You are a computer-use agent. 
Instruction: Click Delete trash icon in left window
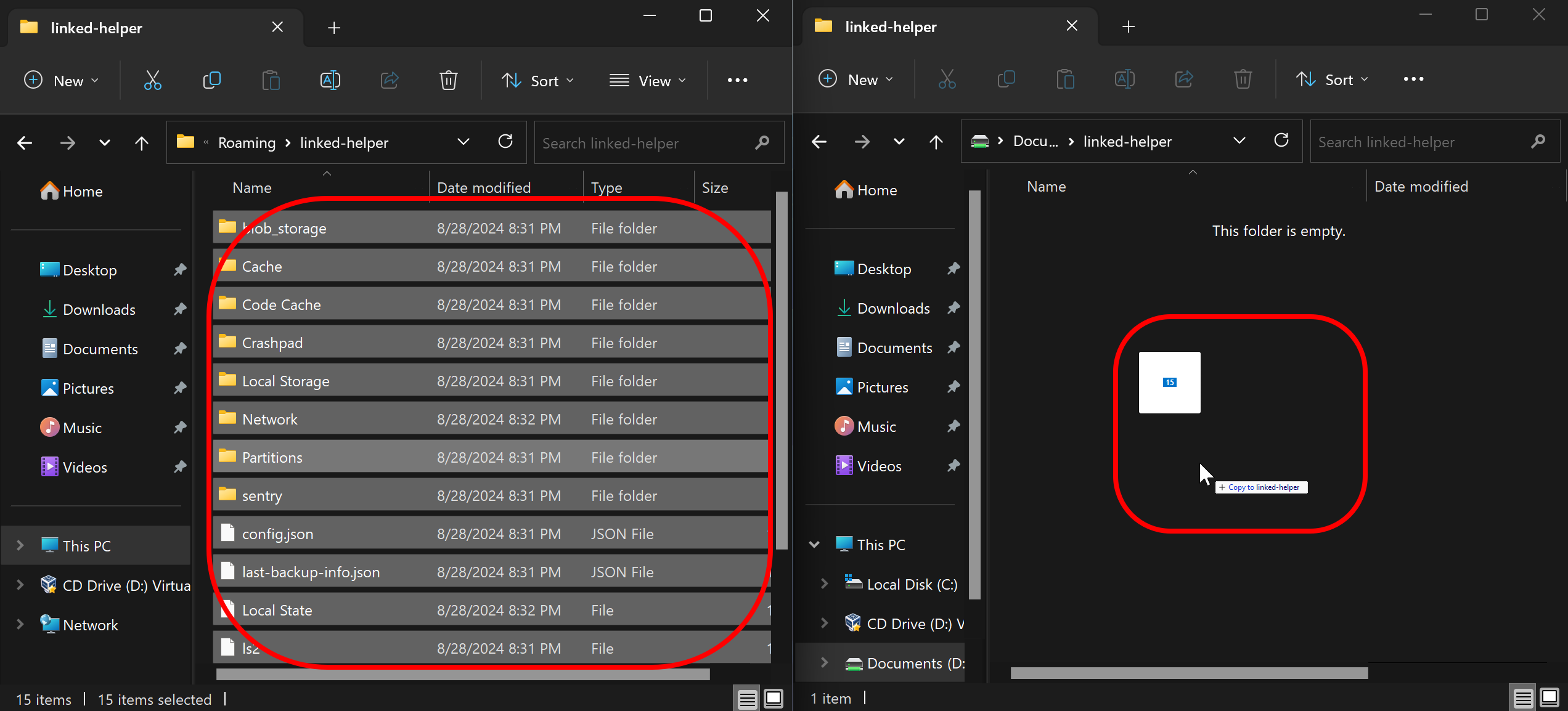coord(449,80)
